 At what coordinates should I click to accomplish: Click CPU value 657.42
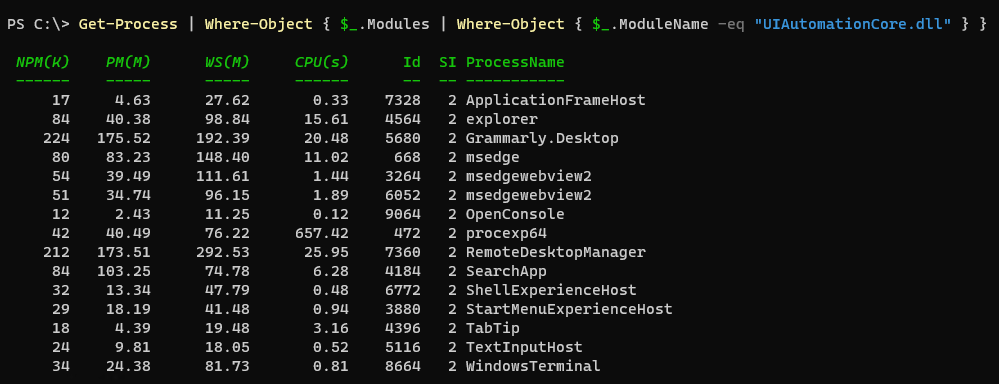pos(322,233)
